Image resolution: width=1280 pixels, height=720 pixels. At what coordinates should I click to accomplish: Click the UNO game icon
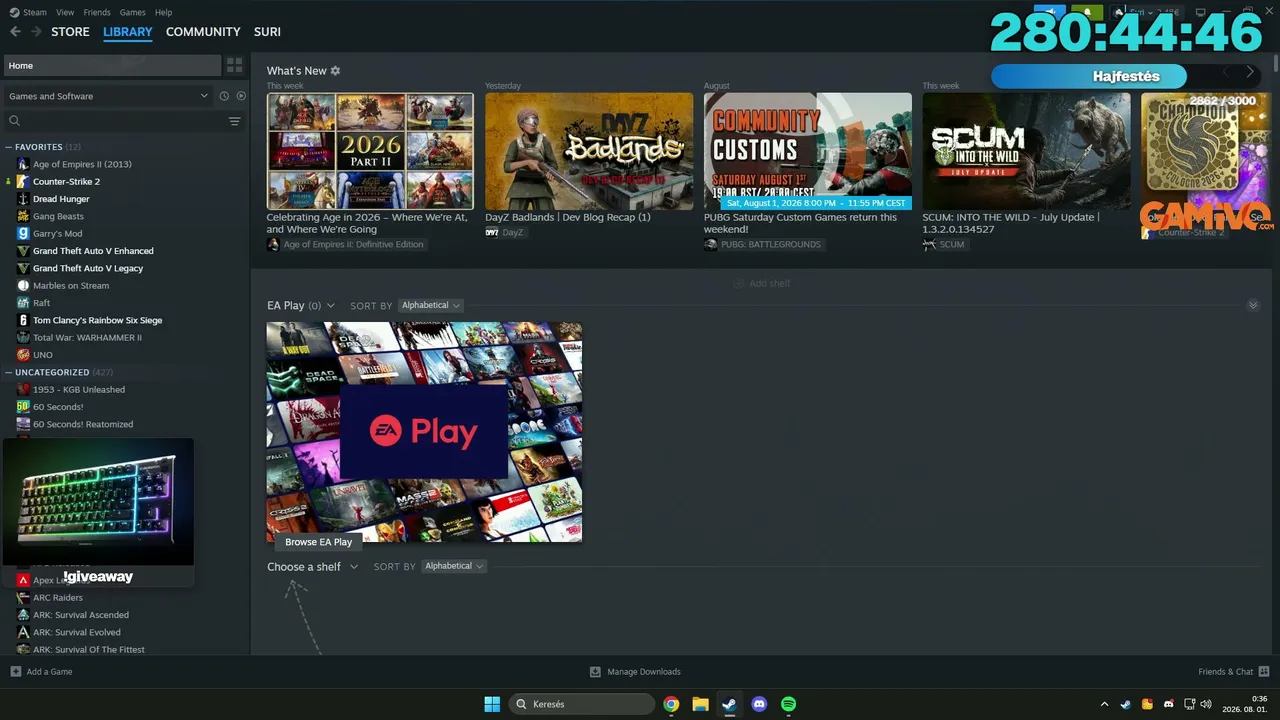click(23, 355)
